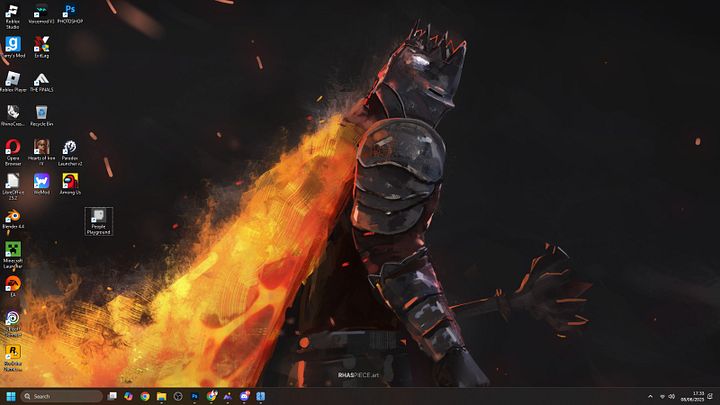Open Copilot from the taskbar

(128, 396)
